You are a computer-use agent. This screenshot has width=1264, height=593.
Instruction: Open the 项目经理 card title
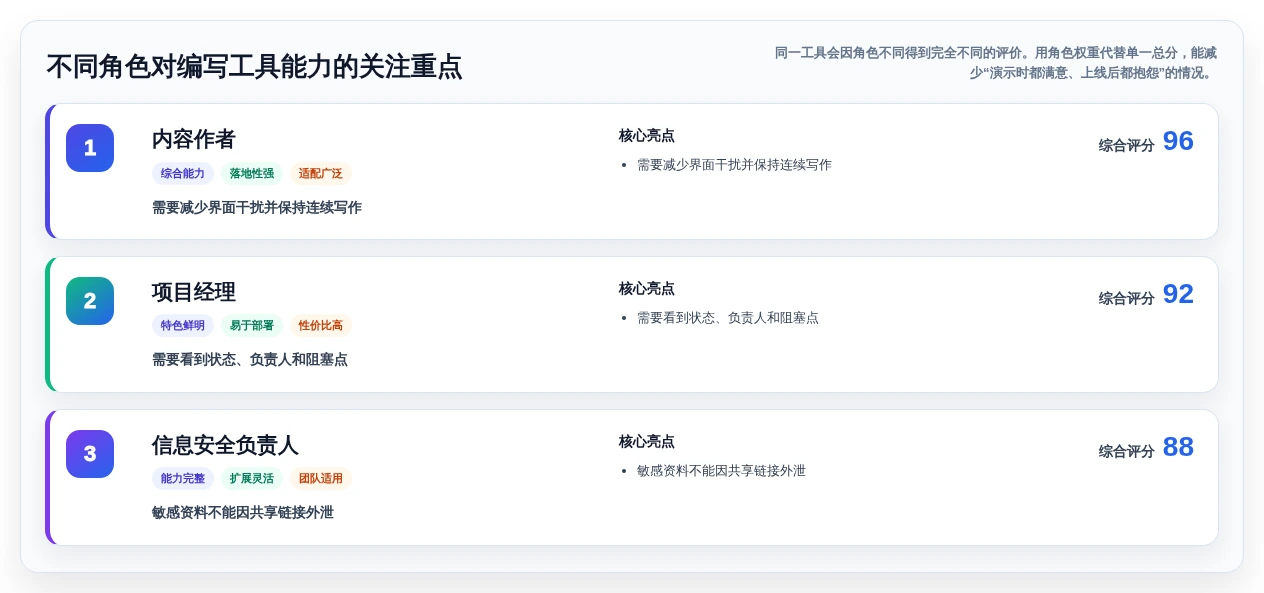pos(194,292)
